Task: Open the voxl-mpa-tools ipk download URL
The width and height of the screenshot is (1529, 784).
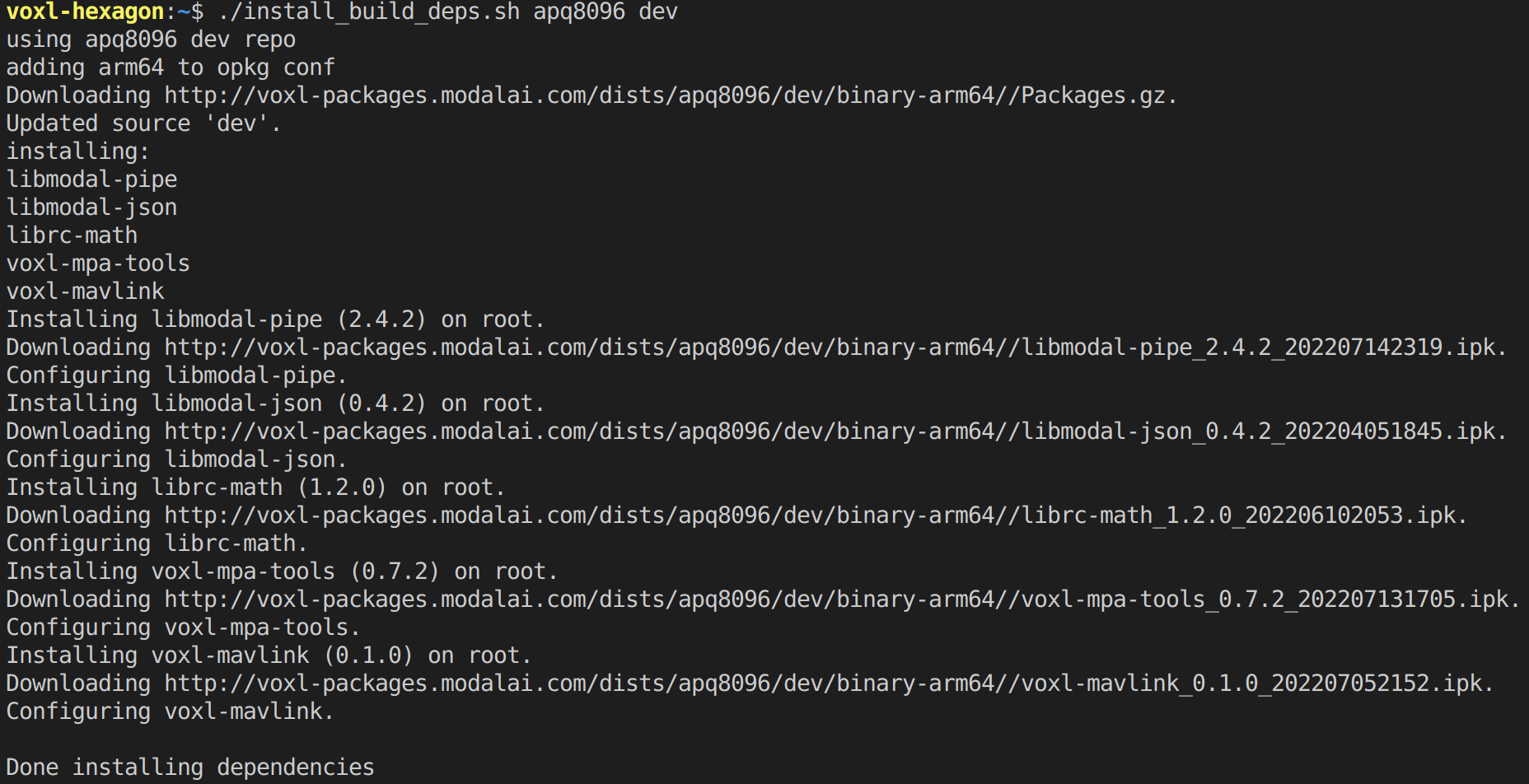Action: [x=836, y=600]
